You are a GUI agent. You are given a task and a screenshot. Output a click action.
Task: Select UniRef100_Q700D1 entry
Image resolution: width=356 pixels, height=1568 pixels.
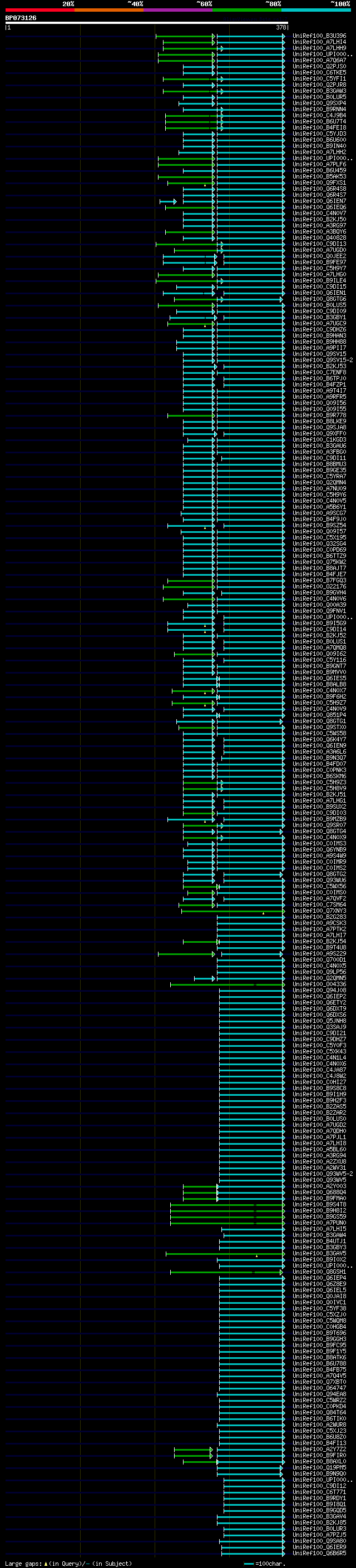point(319,959)
